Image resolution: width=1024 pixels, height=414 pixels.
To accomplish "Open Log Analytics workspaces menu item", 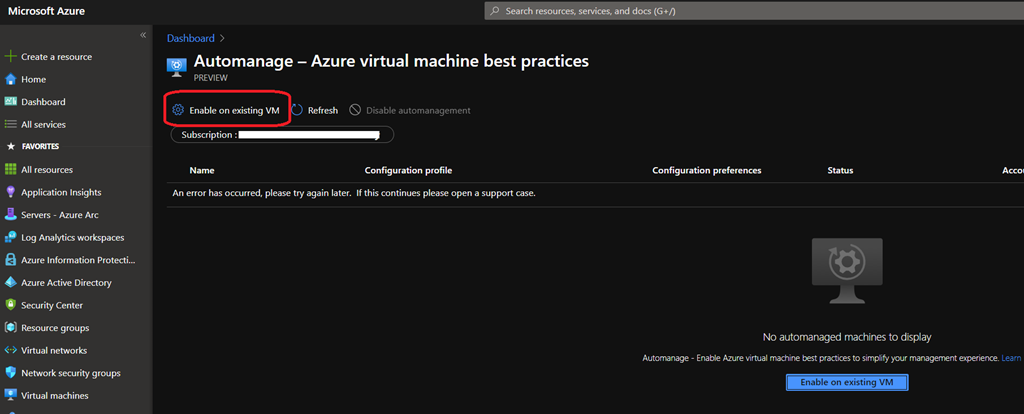I will 72,238.
